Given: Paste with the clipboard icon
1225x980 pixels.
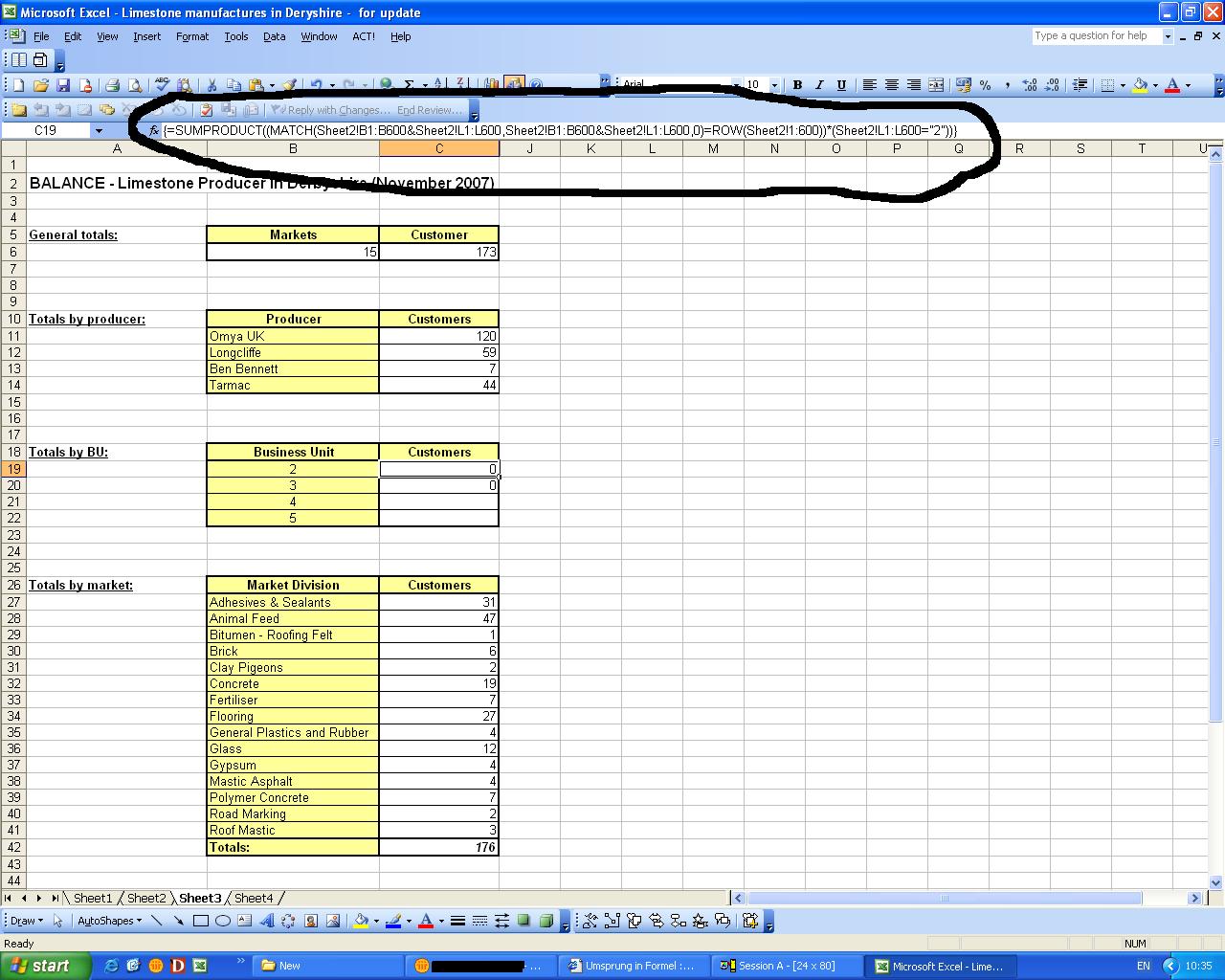Looking at the screenshot, I should 256,85.
